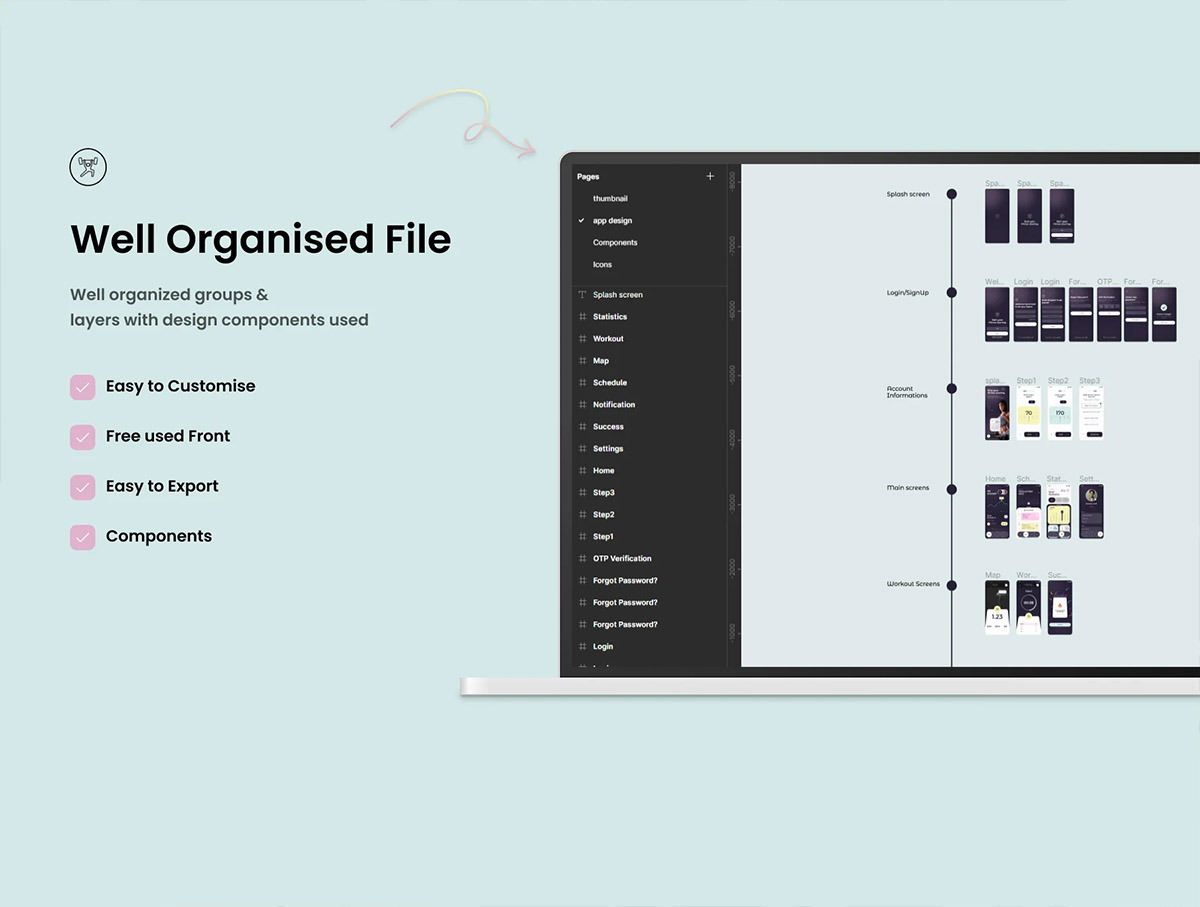Click the Main screens timeline dot
The image size is (1200, 907).
(952, 489)
